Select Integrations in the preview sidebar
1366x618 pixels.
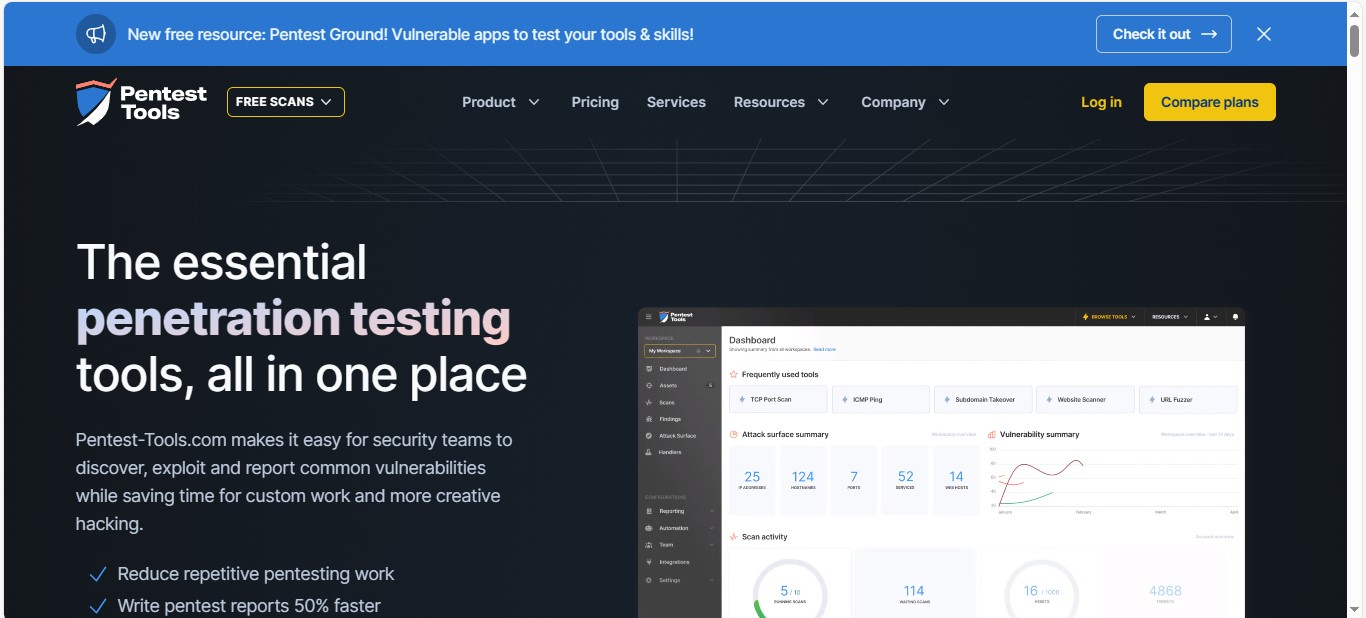click(674, 562)
